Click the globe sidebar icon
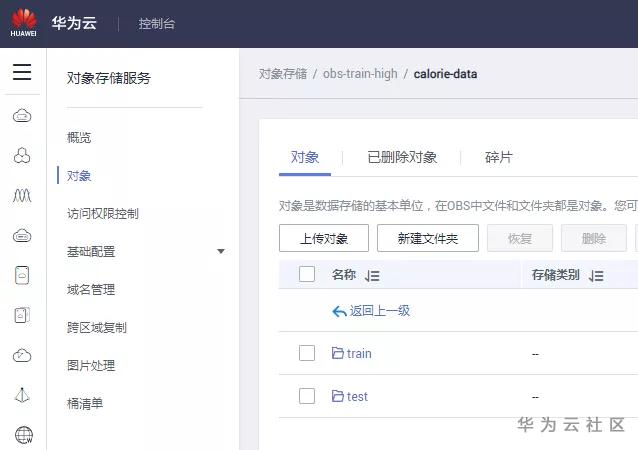This screenshot has height=450, width=638. click(x=24, y=435)
